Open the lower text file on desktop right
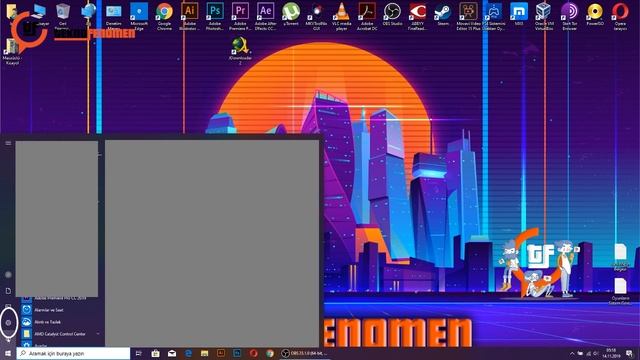 pyautogui.click(x=620, y=291)
